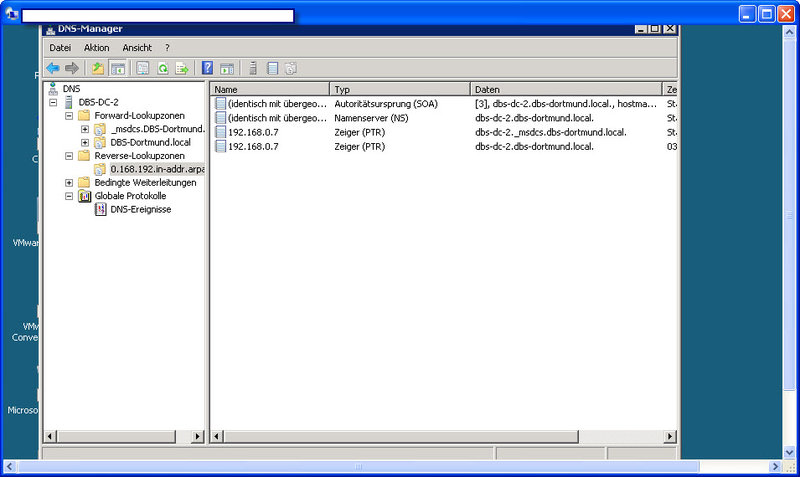Click the Forward-Lookupzonen folder icon

[84, 115]
